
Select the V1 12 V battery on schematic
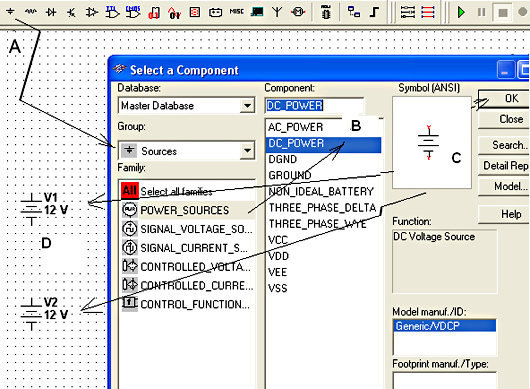[44, 209]
